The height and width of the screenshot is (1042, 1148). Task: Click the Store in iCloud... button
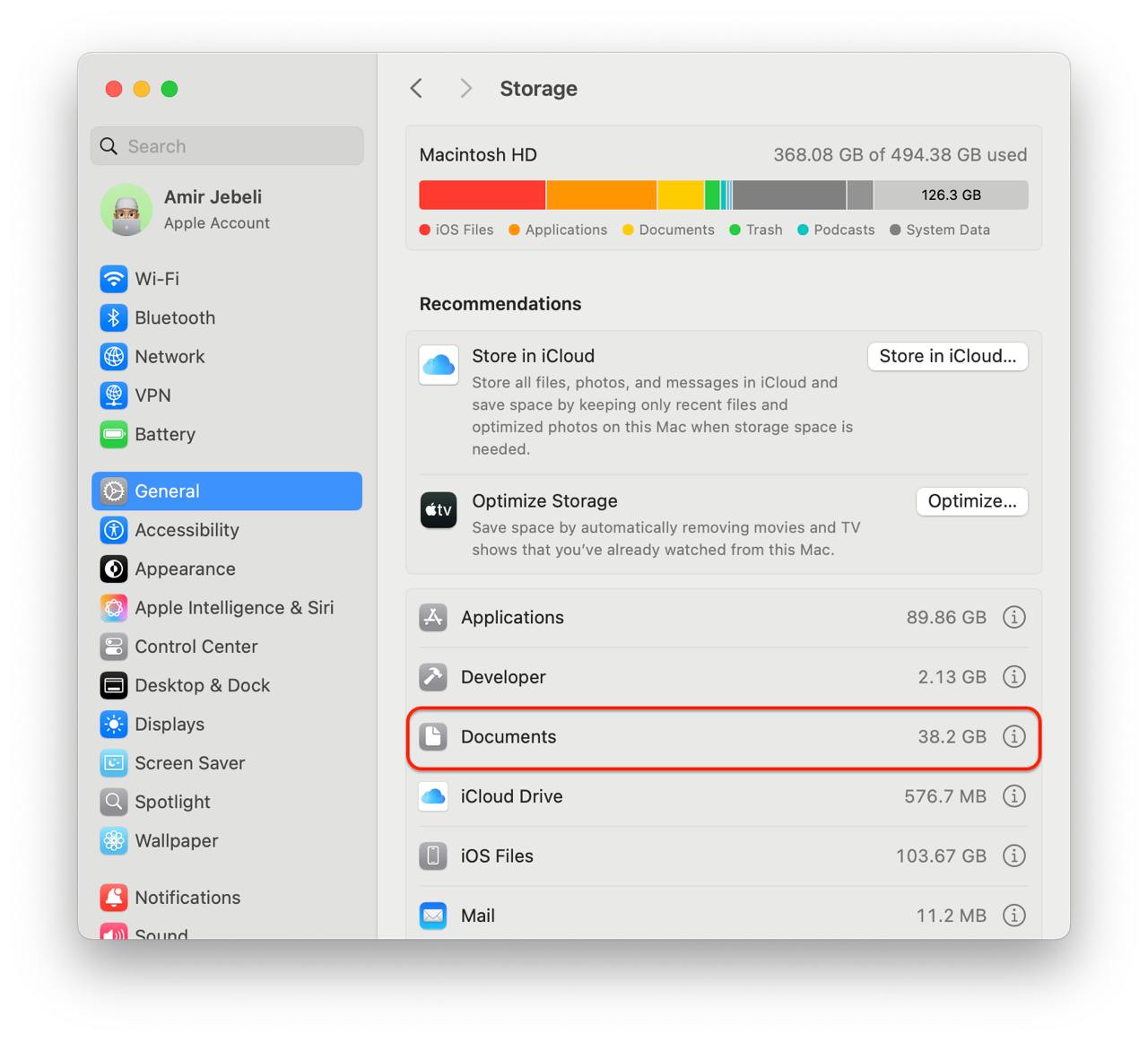(x=948, y=356)
